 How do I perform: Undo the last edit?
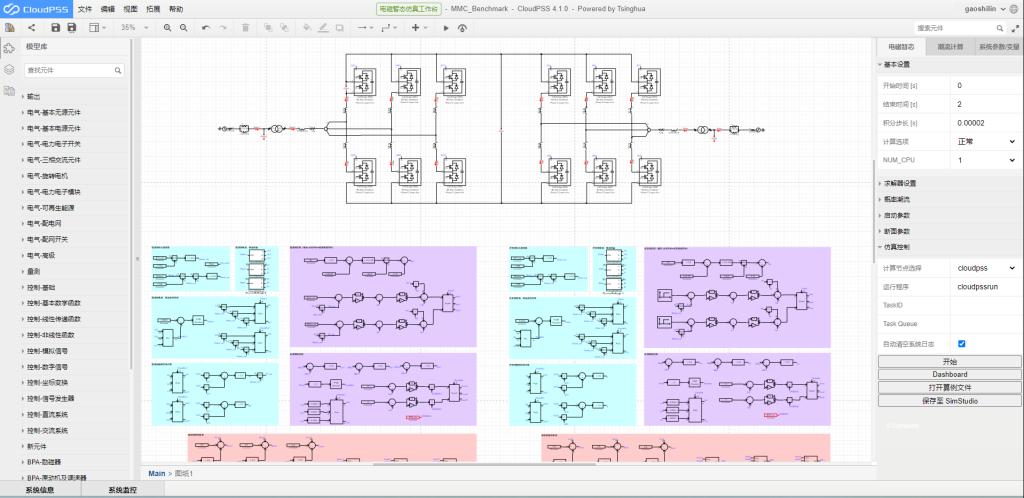tap(205, 28)
